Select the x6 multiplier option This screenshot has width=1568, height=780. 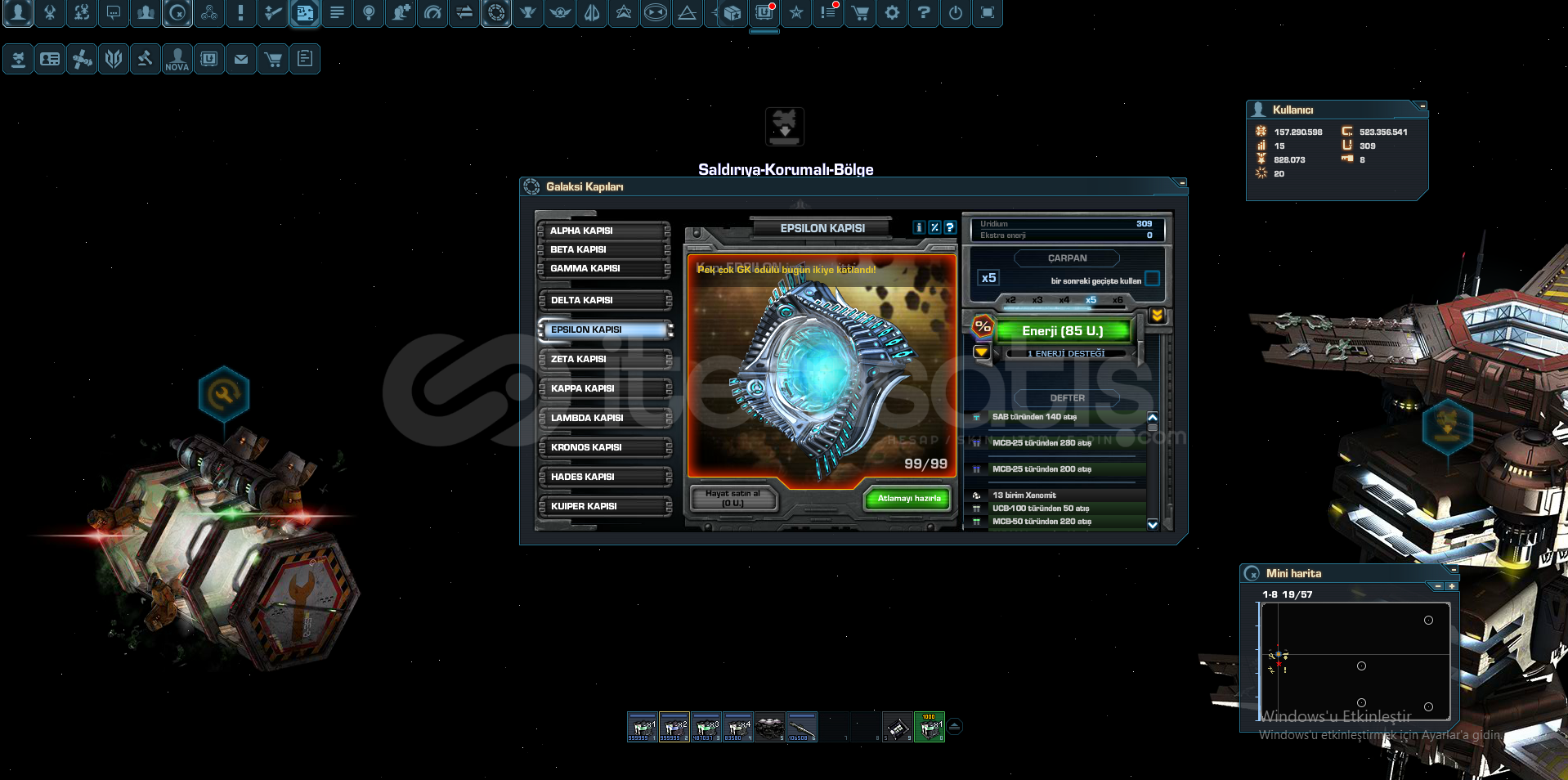pos(1118,300)
